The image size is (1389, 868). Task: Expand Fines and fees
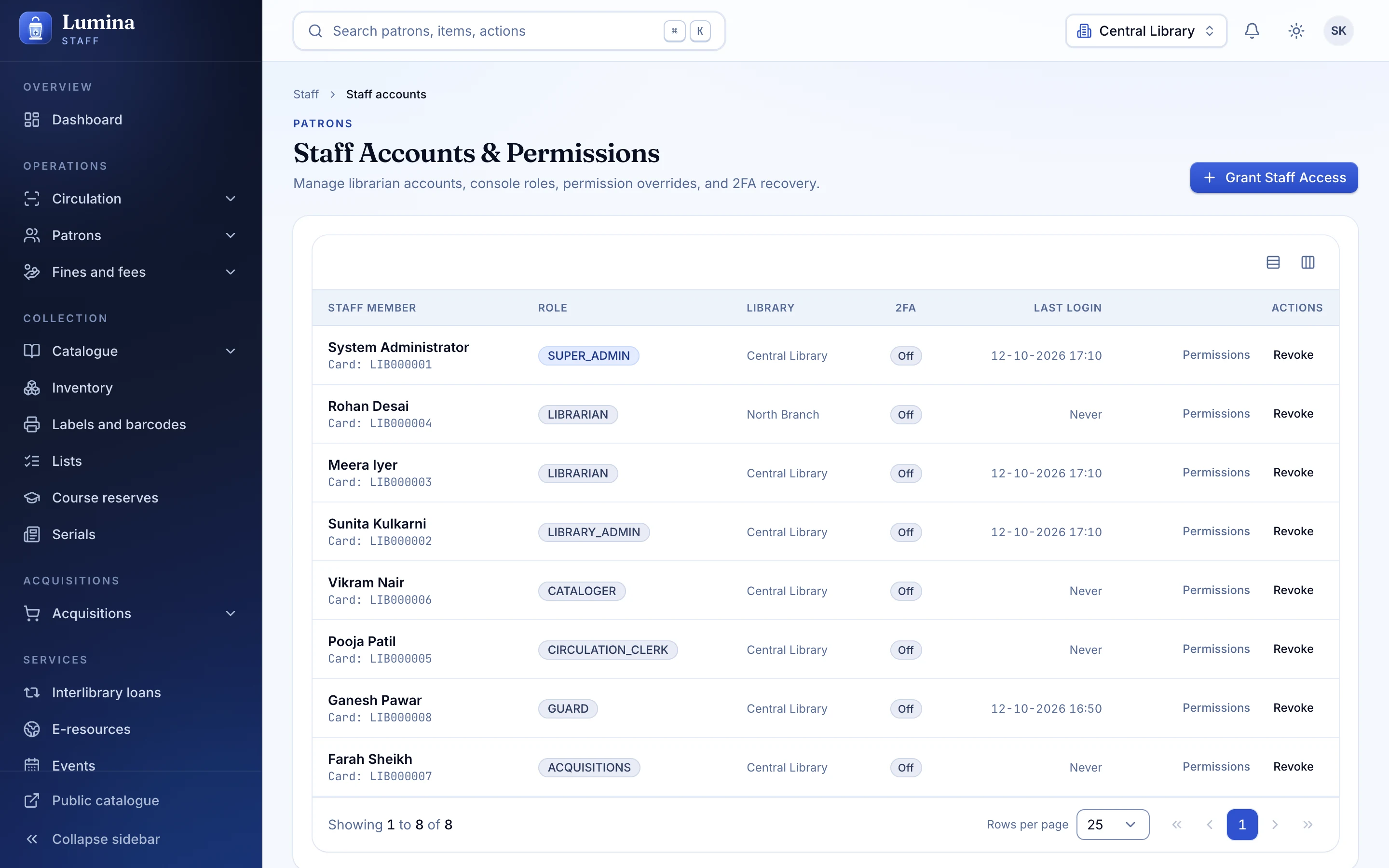click(131, 272)
